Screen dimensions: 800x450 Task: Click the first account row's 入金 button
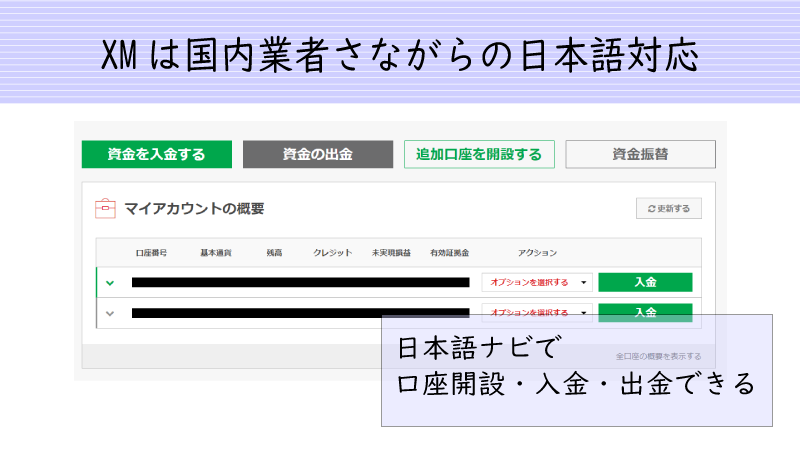(645, 282)
